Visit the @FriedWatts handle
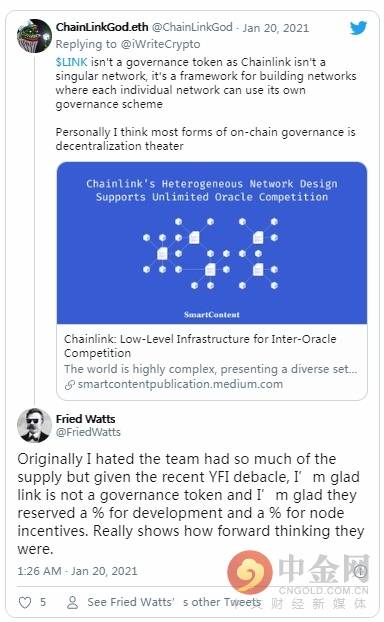 [88, 432]
